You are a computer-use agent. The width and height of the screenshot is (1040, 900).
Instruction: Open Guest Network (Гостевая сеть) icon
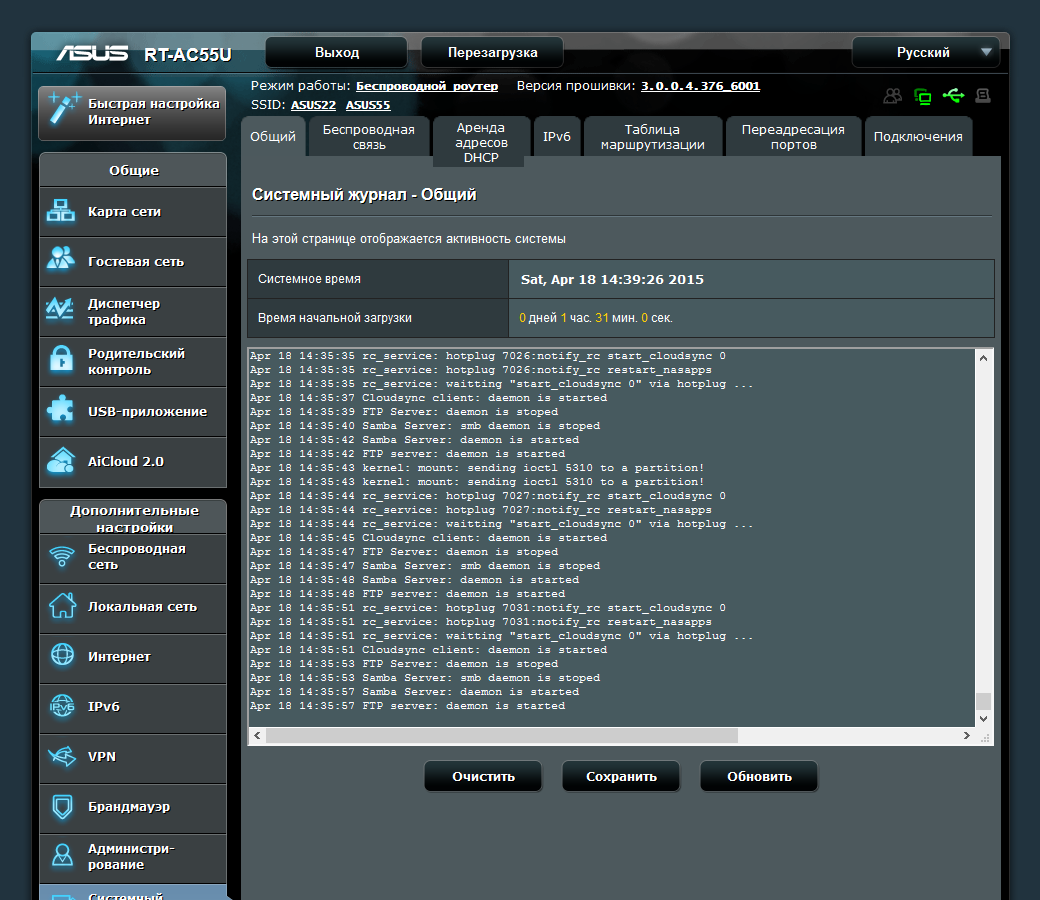pos(61,260)
